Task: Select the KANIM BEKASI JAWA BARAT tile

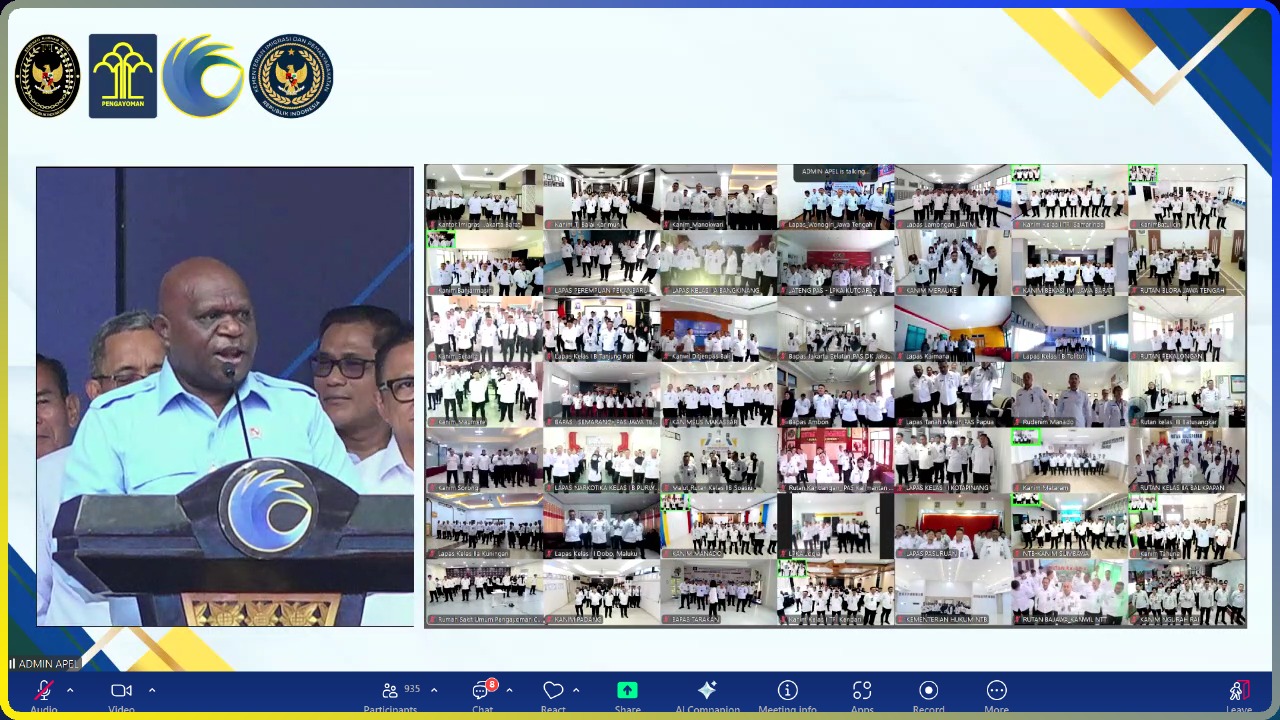Action: pos(1070,263)
